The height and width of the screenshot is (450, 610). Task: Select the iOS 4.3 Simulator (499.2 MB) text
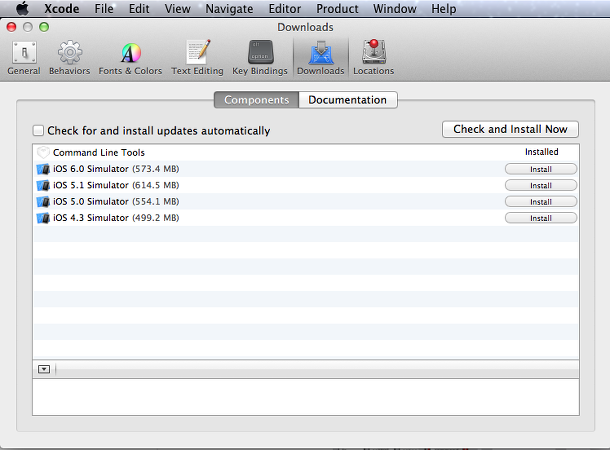(x=116, y=218)
